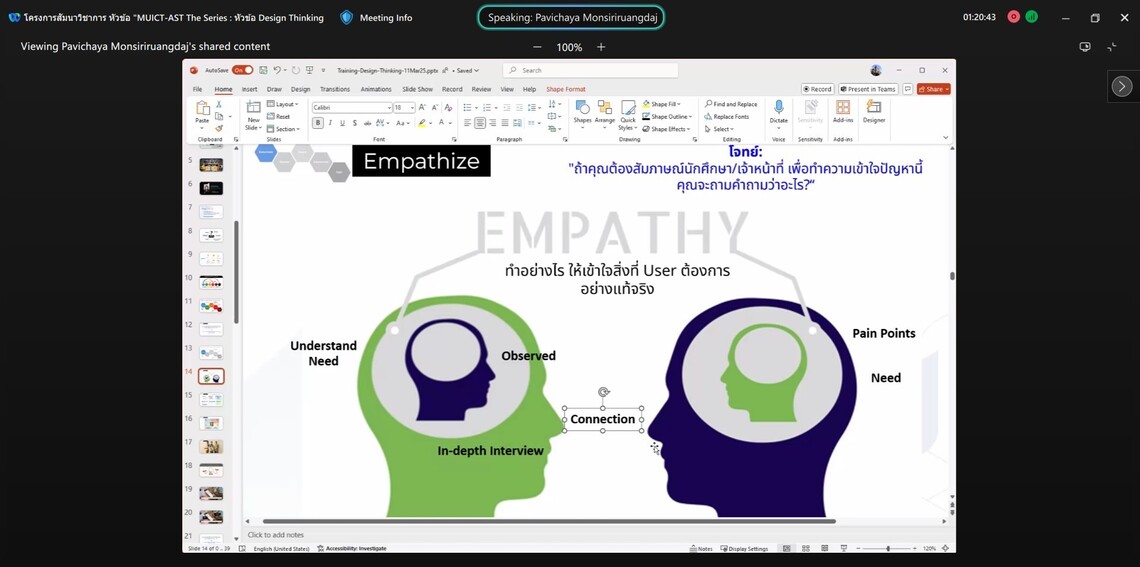Select the Format Painter brush icon

click(x=219, y=128)
